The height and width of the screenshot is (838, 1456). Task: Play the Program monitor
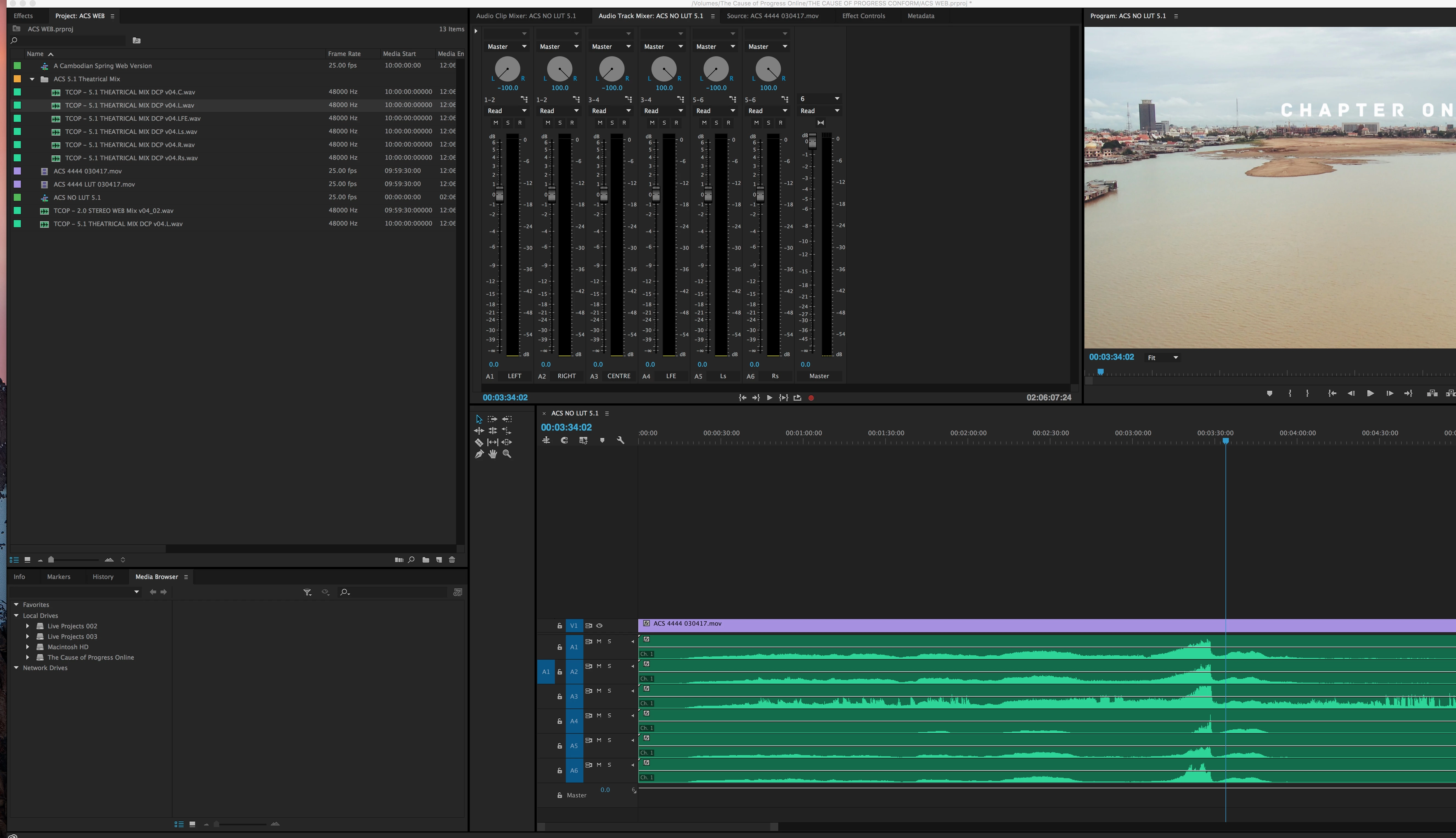[x=1370, y=393]
